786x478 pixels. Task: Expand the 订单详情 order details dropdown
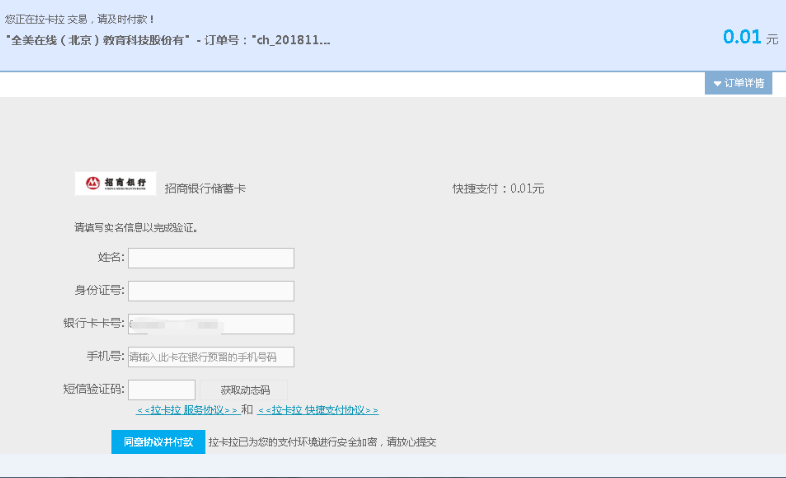(x=738, y=84)
